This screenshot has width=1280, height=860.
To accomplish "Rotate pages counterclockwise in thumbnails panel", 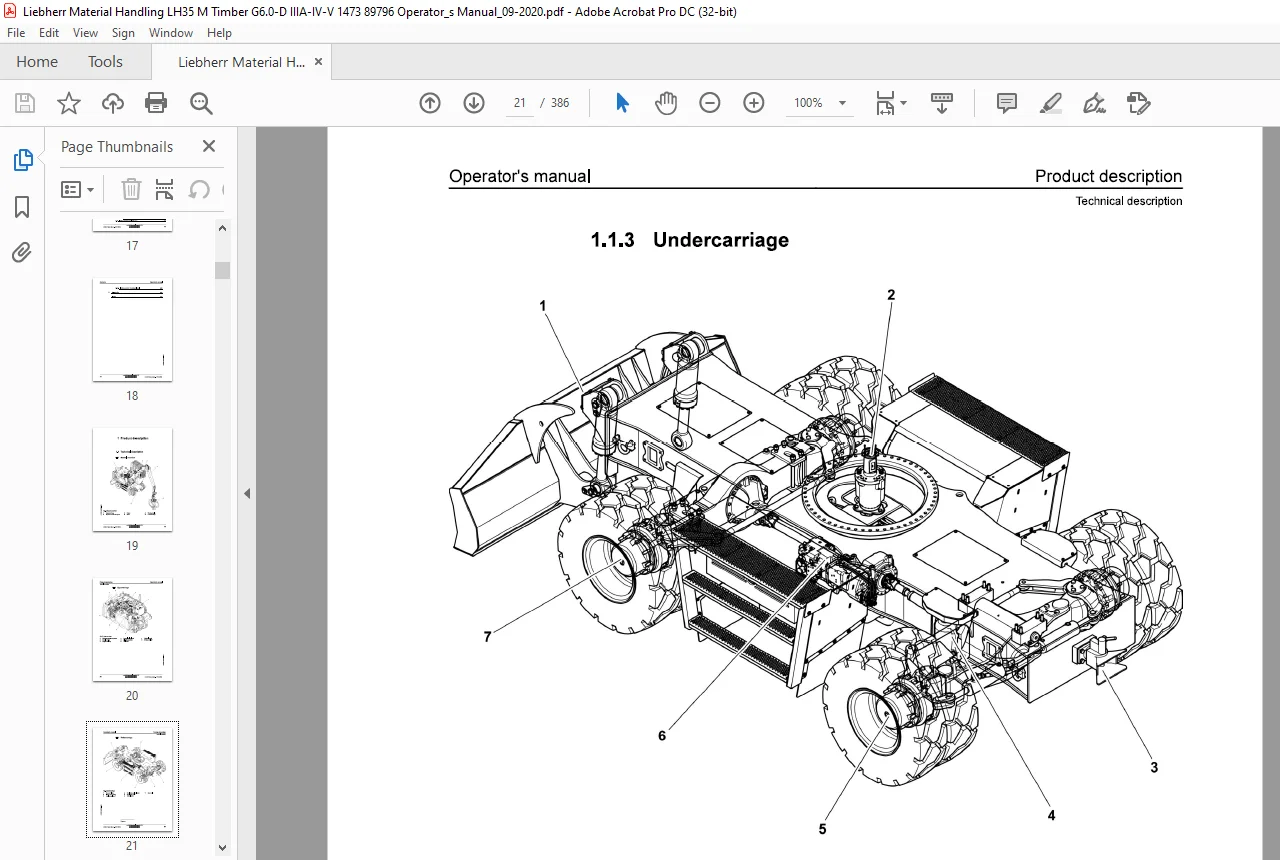I will point(199,189).
